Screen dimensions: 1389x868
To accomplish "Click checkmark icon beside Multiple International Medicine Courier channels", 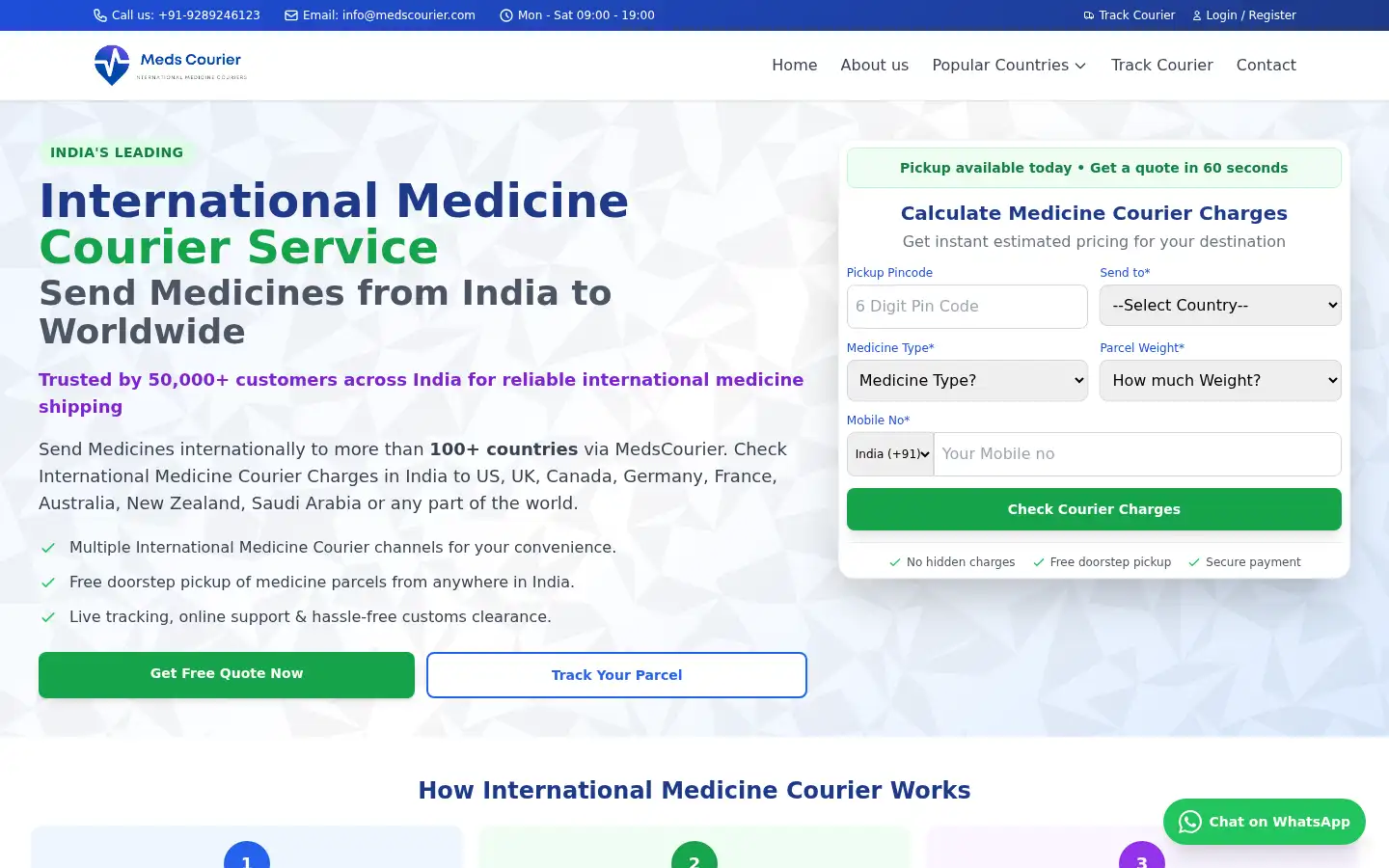I will click(48, 548).
